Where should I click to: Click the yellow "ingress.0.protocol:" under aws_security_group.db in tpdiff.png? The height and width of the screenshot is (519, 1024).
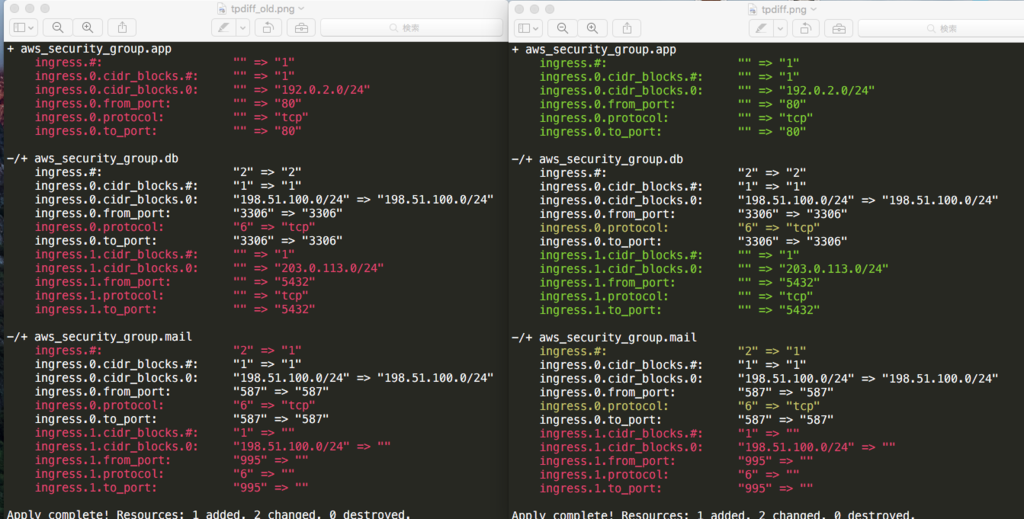pyautogui.click(x=604, y=228)
